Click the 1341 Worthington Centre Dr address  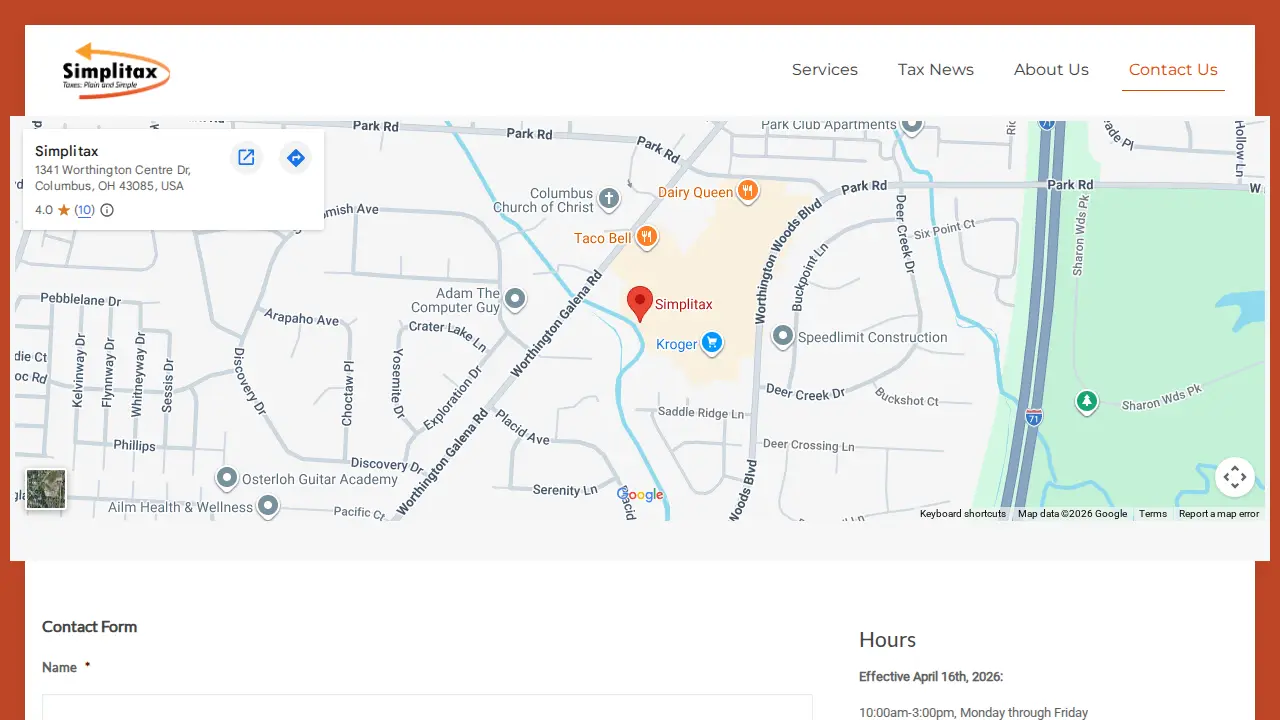point(112,178)
